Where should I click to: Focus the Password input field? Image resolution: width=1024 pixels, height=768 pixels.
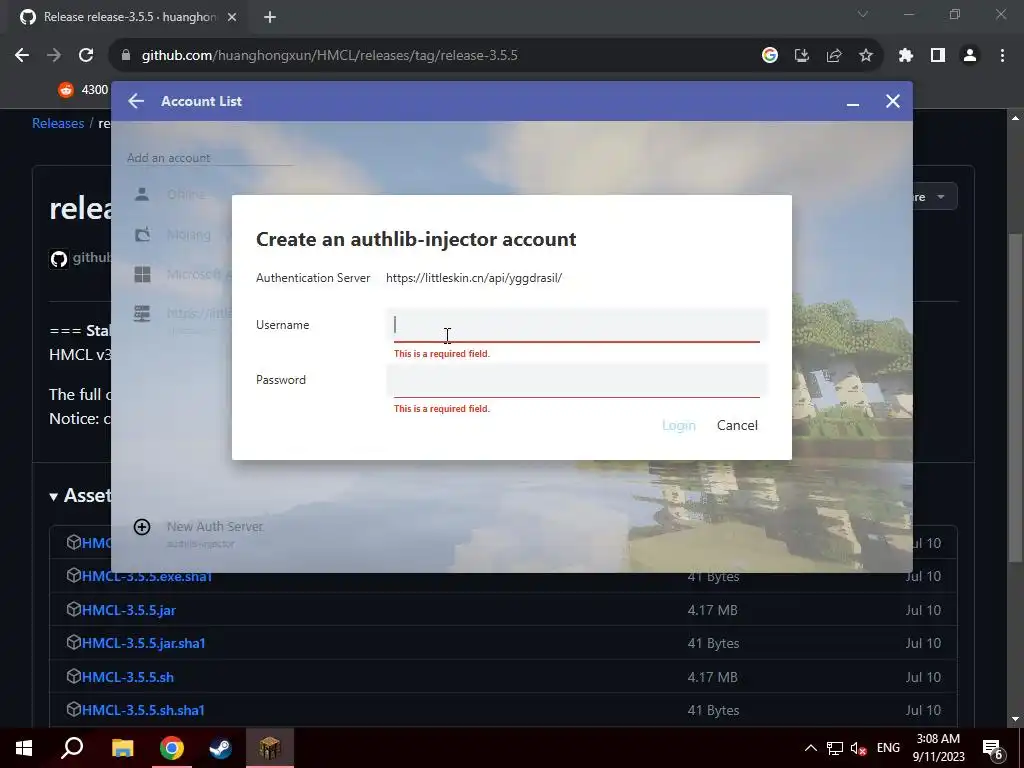click(576, 380)
